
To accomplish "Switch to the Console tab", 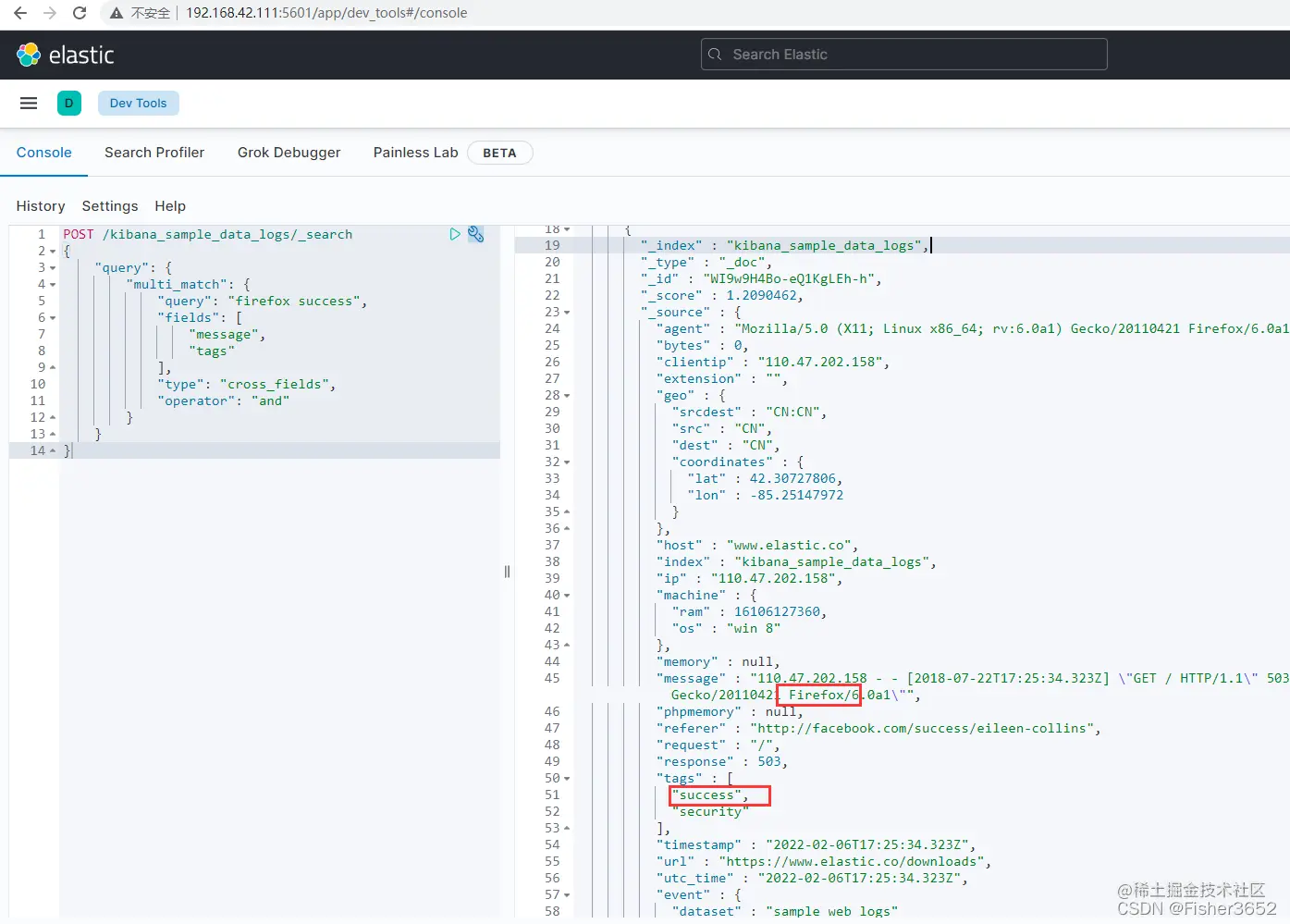I will coord(43,153).
